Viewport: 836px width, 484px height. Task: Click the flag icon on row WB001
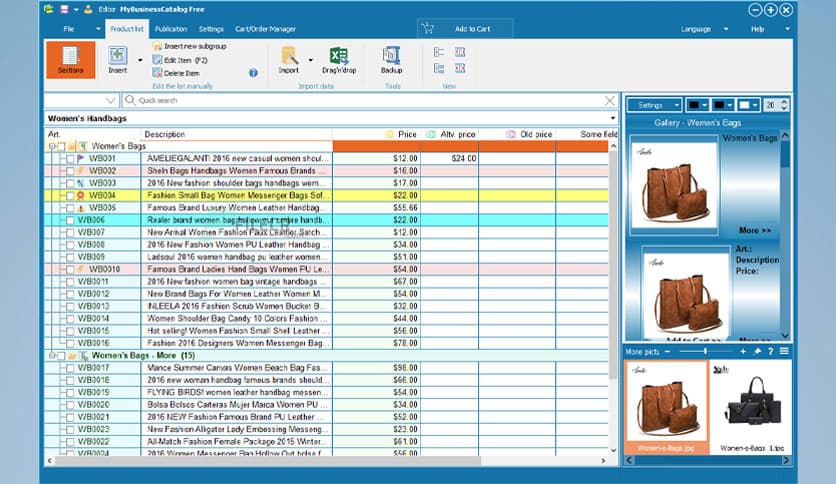click(x=81, y=158)
